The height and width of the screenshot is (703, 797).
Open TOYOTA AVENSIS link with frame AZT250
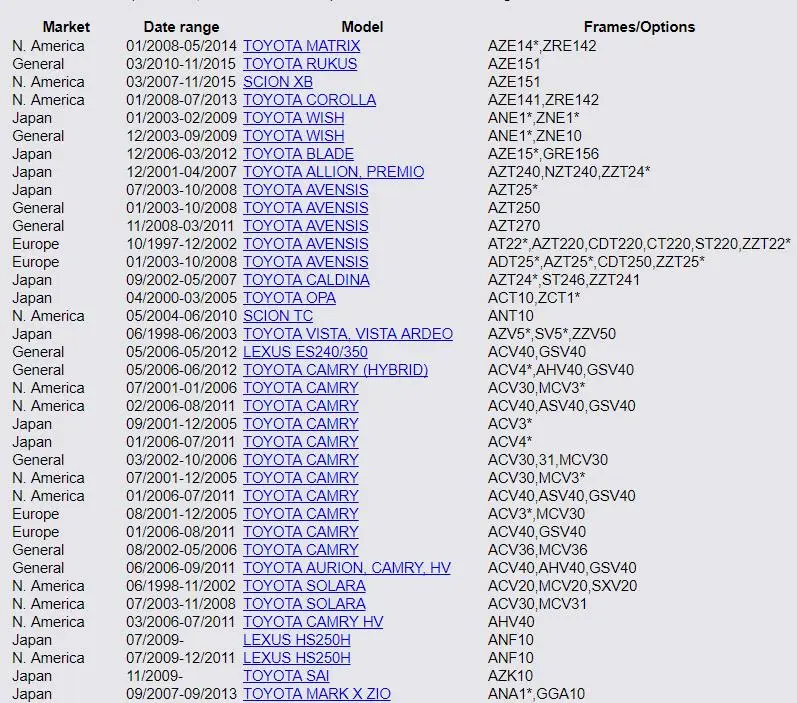pos(305,208)
